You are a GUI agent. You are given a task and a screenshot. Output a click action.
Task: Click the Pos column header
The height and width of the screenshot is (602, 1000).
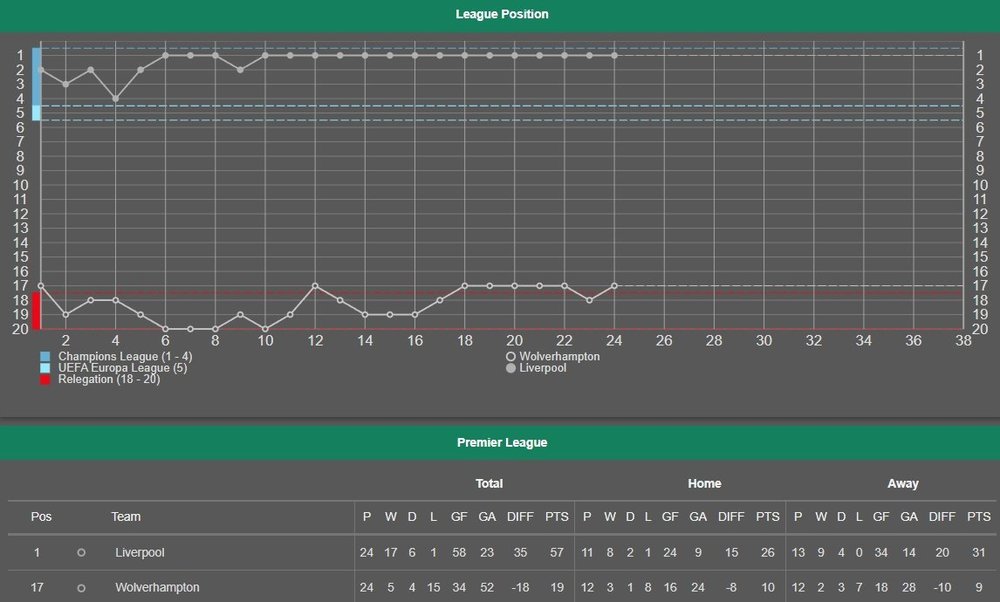[41, 517]
